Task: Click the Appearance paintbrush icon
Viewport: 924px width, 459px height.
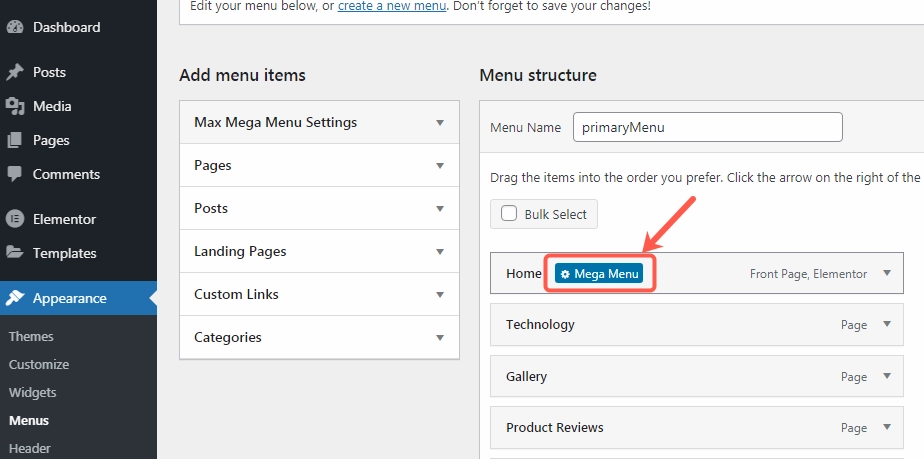Action: click(15, 298)
